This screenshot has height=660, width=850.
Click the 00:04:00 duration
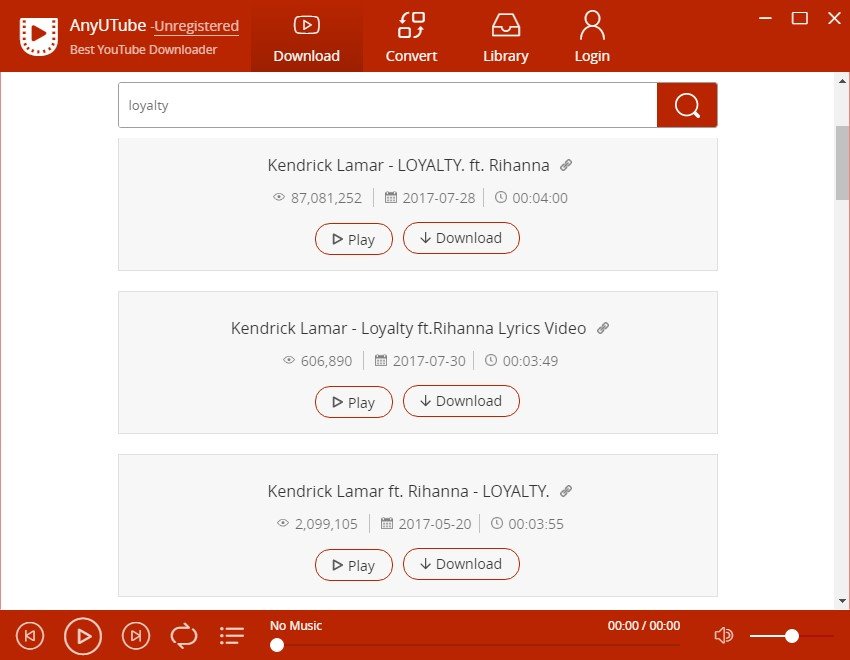point(540,198)
